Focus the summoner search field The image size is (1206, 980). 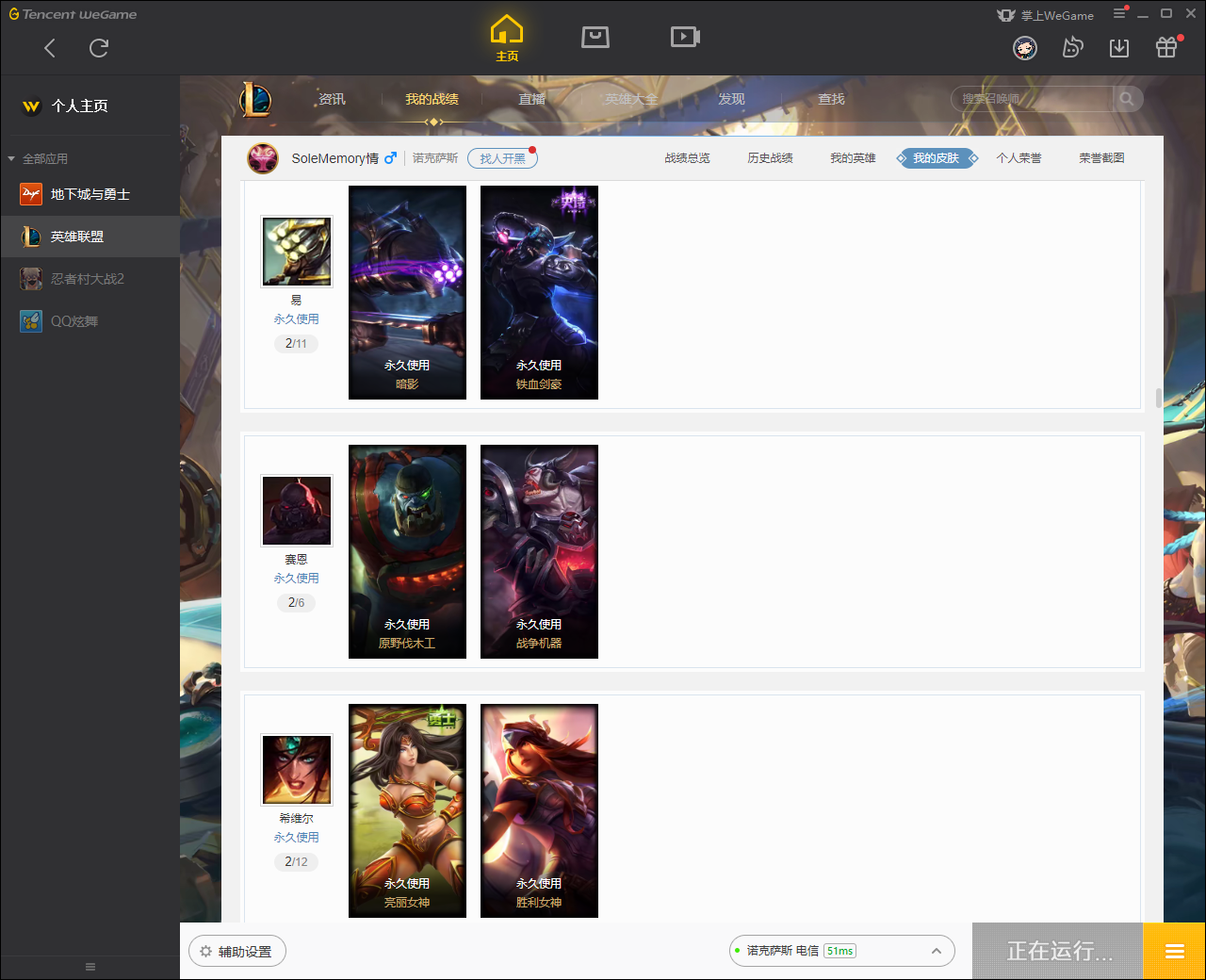click(x=1033, y=99)
